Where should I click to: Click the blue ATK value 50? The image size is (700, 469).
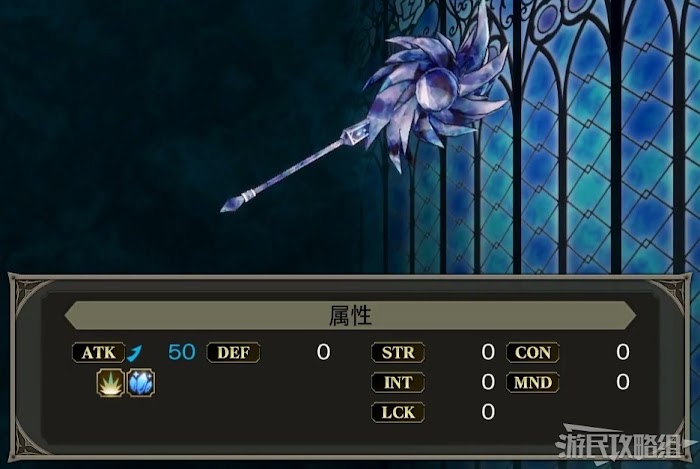pos(182,352)
